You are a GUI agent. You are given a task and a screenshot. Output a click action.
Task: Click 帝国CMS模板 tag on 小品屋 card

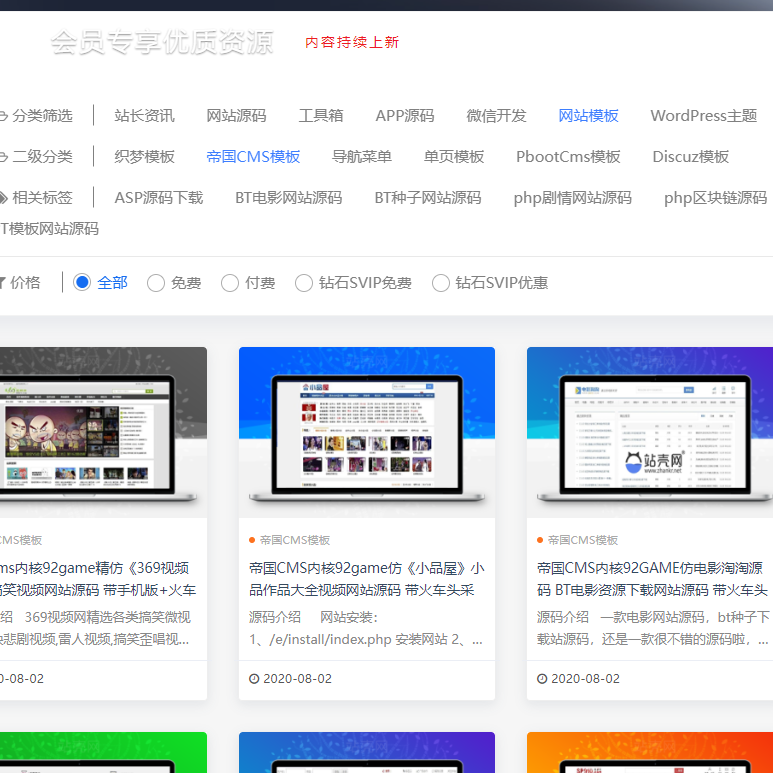point(295,540)
